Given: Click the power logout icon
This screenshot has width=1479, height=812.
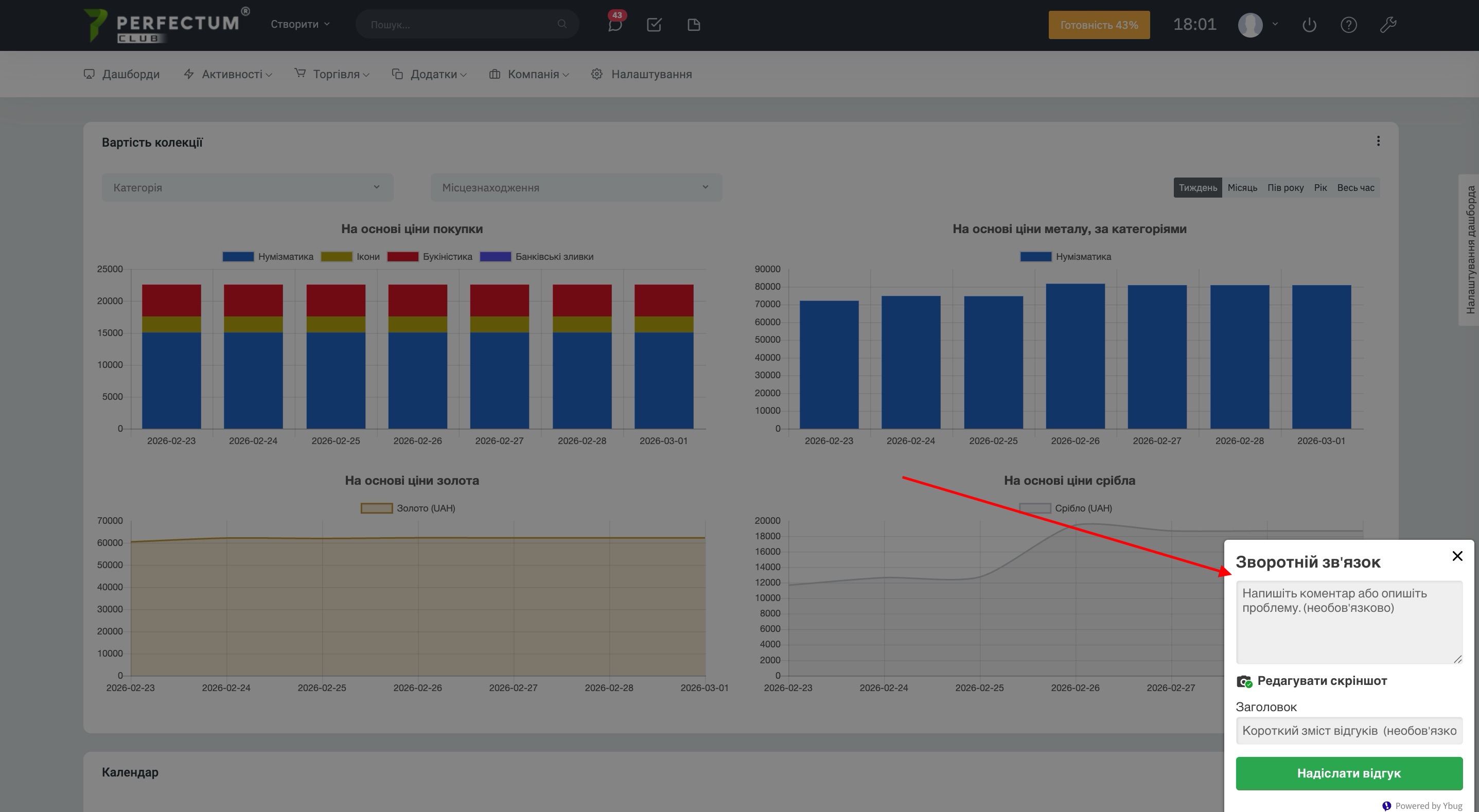Looking at the screenshot, I should point(1309,25).
